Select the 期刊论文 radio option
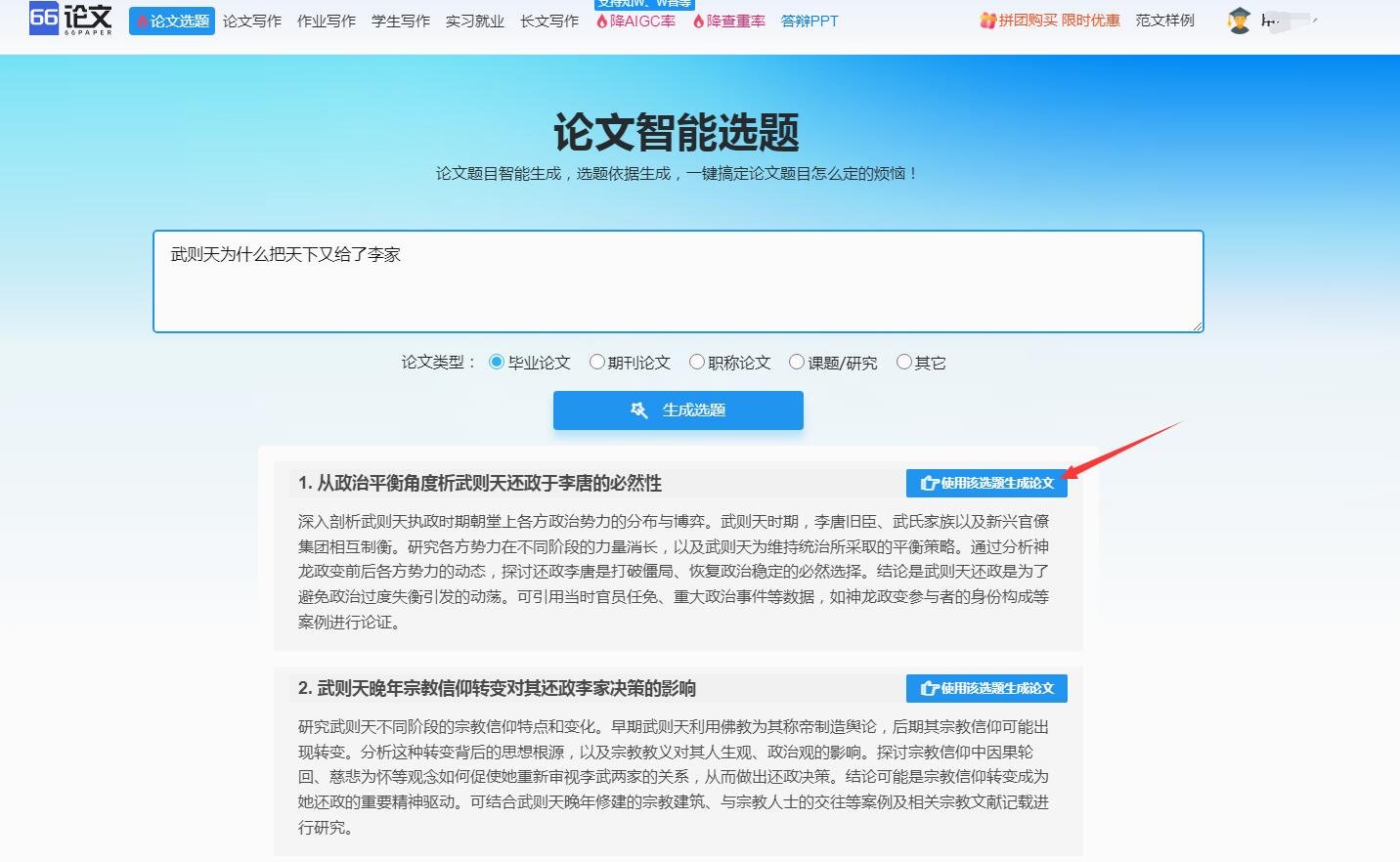Viewport: 1400px width, 862px height. click(596, 363)
